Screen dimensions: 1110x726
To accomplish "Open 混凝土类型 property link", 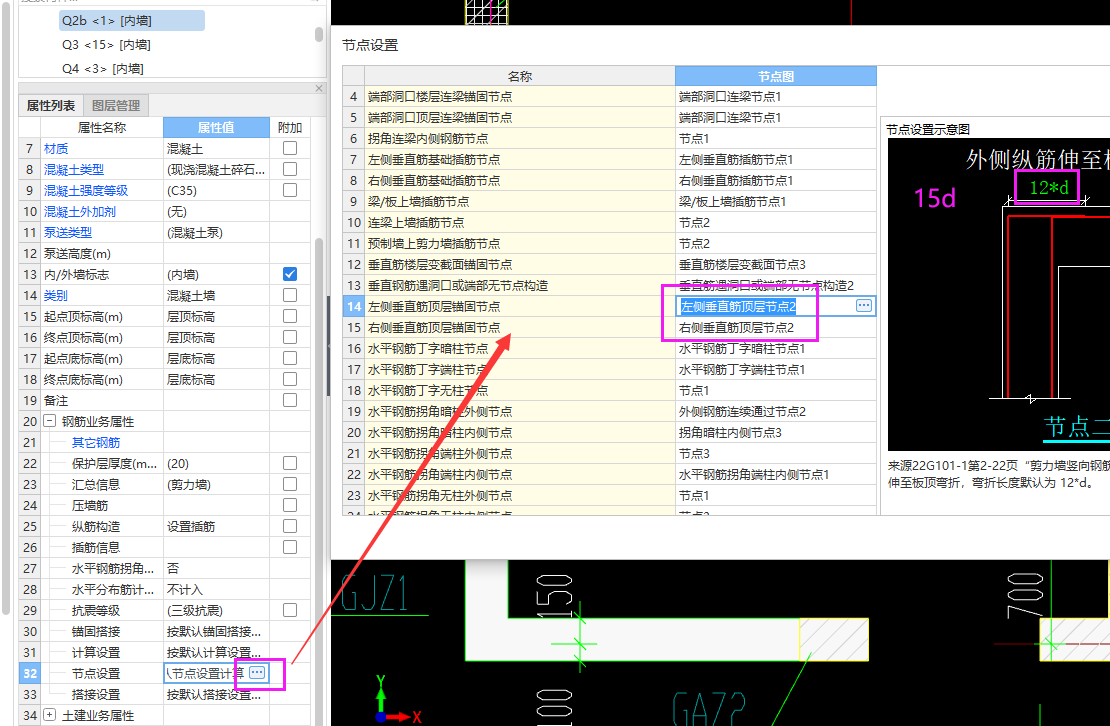I will 74,170.
